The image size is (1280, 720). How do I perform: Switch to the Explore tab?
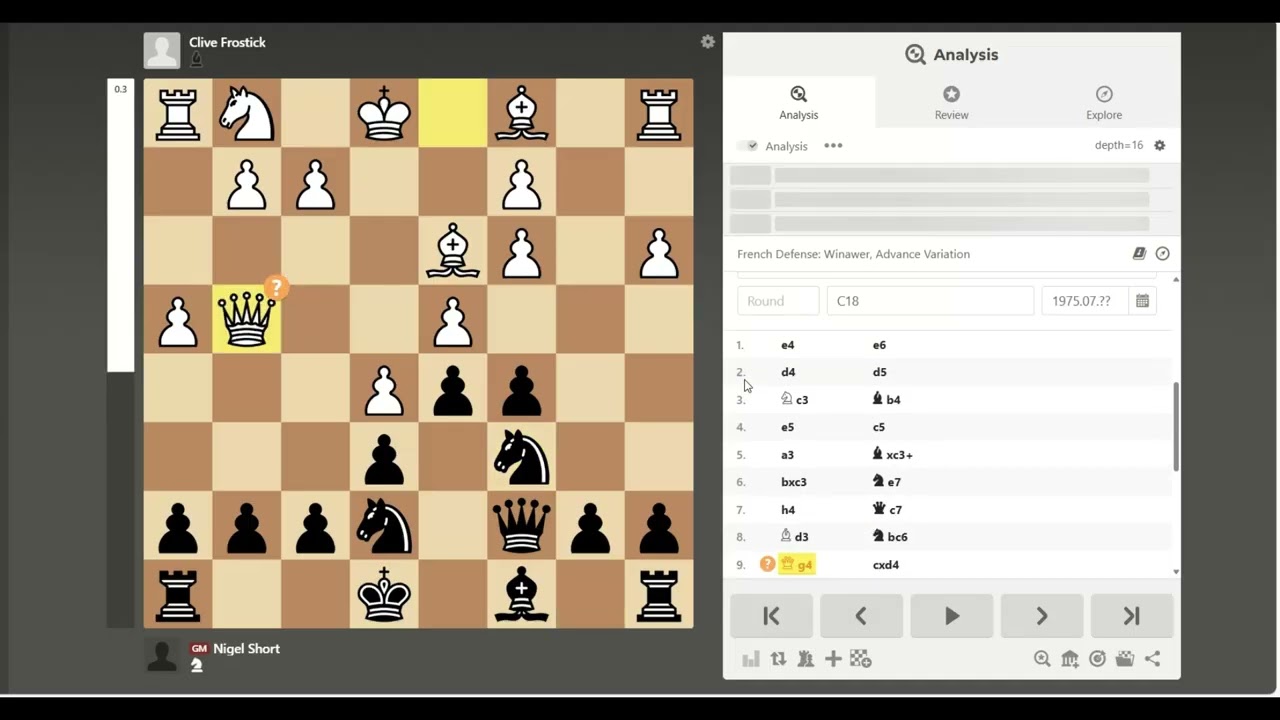click(x=1104, y=103)
